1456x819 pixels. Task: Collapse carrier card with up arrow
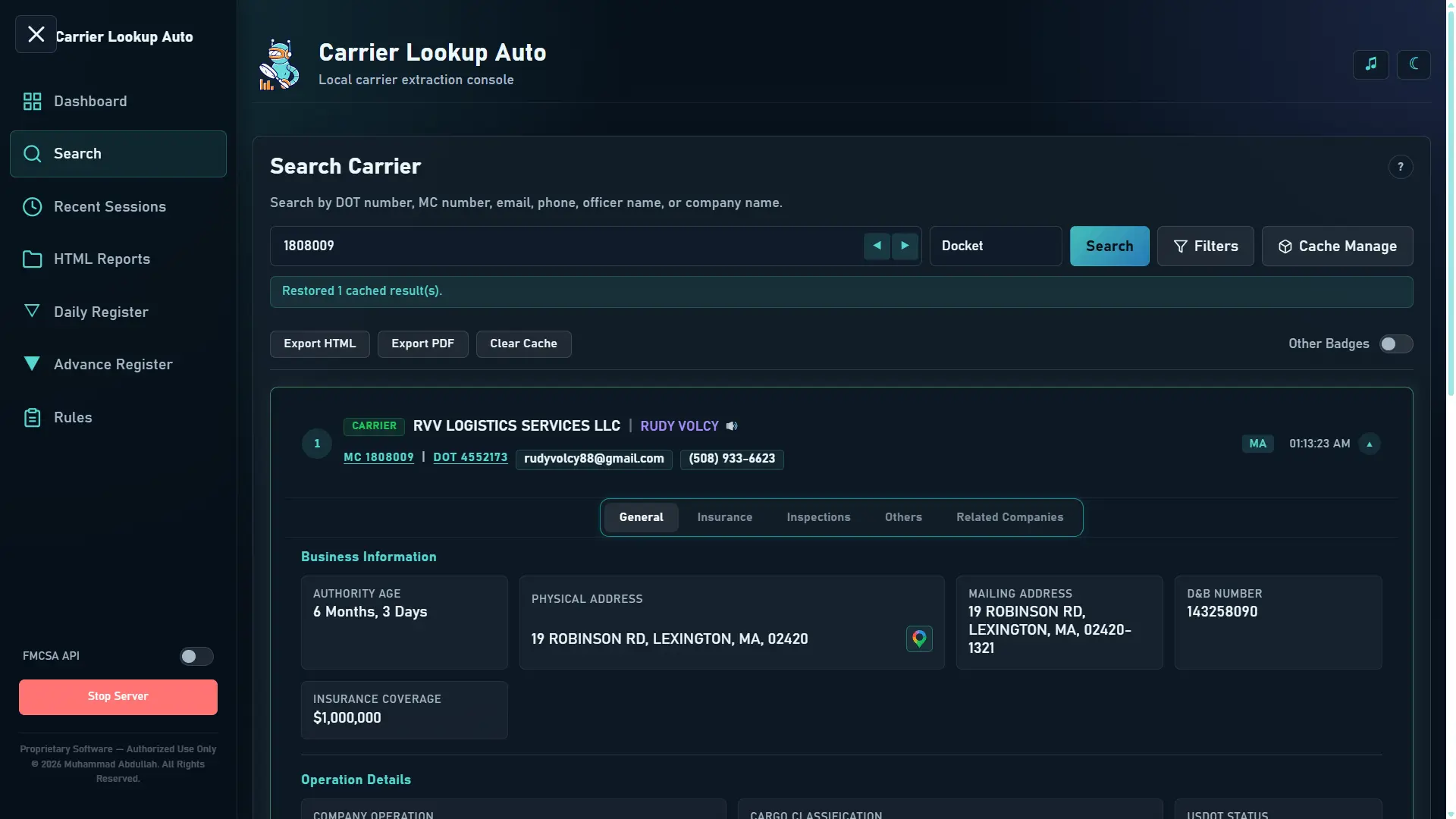pyautogui.click(x=1369, y=444)
